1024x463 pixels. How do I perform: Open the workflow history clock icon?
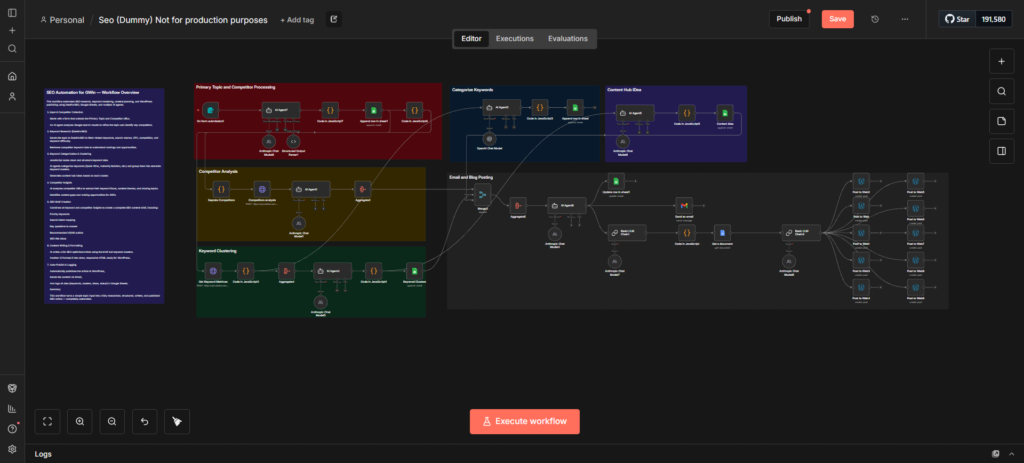[x=875, y=19]
